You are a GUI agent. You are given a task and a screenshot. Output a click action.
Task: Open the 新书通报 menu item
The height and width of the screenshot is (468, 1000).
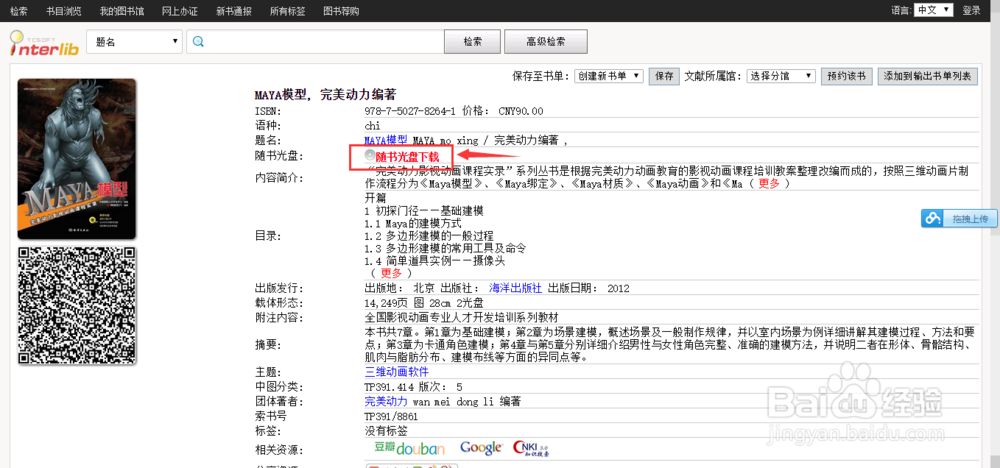[233, 11]
